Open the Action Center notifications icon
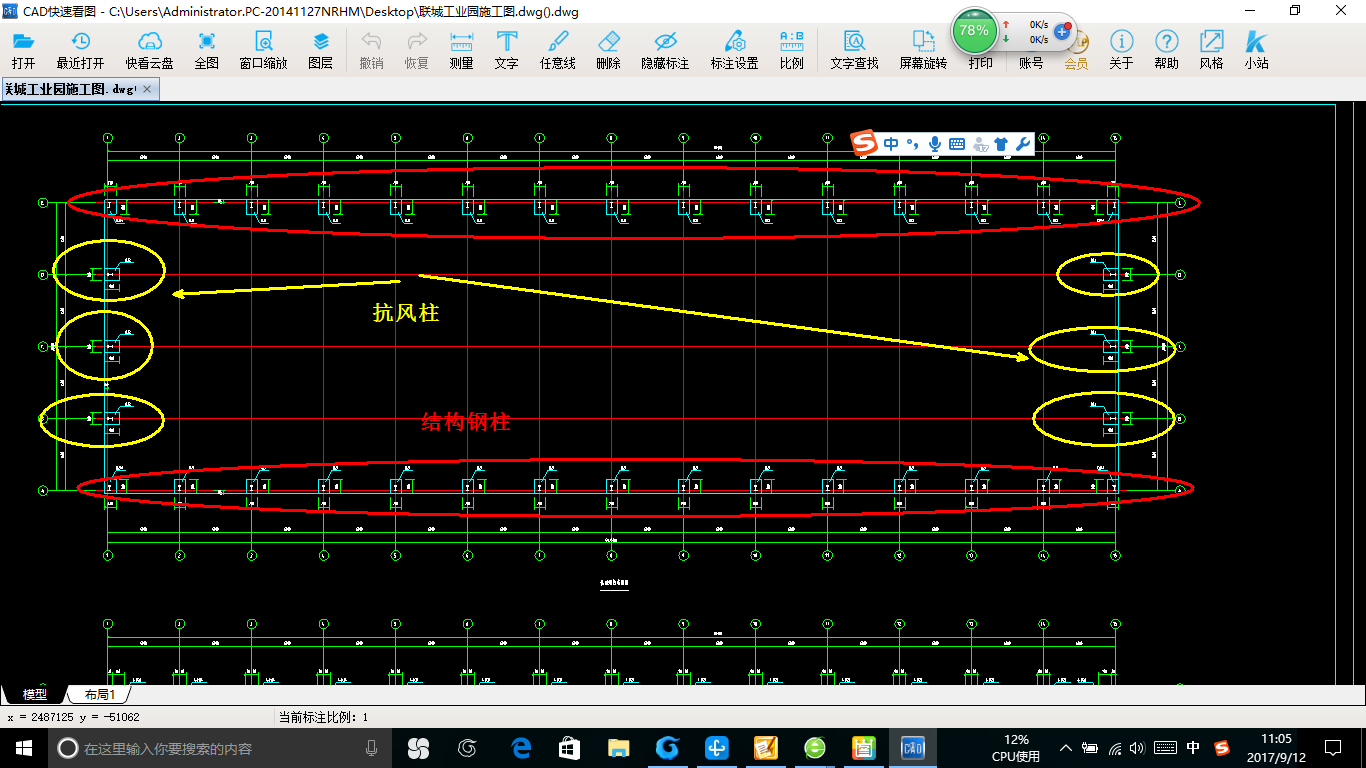The width and height of the screenshot is (1366, 768). click(1333, 748)
